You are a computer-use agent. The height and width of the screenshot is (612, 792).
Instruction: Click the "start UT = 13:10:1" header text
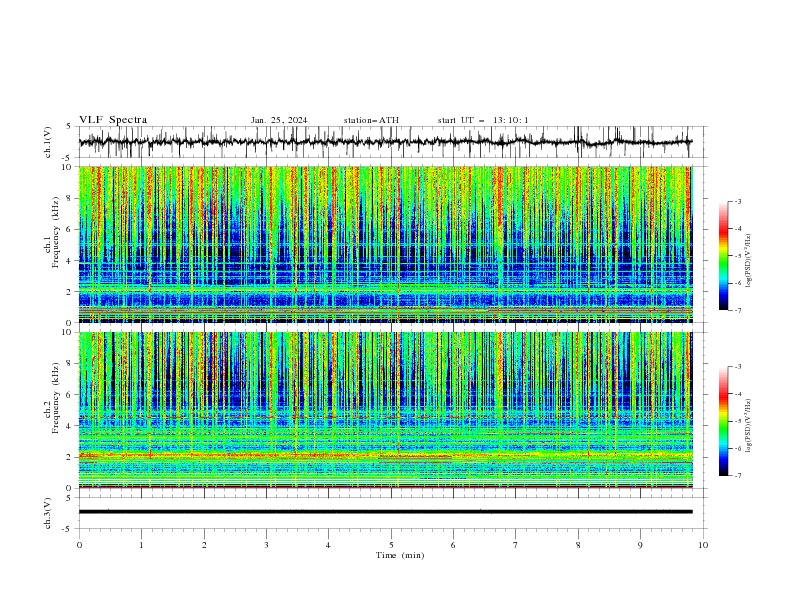[x=483, y=120]
